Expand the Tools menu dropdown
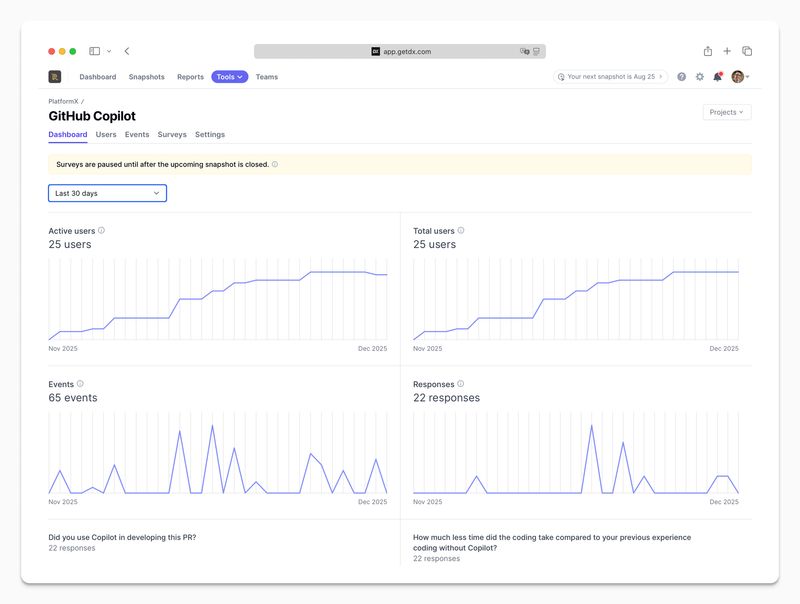This screenshot has height=604, width=800. click(229, 77)
